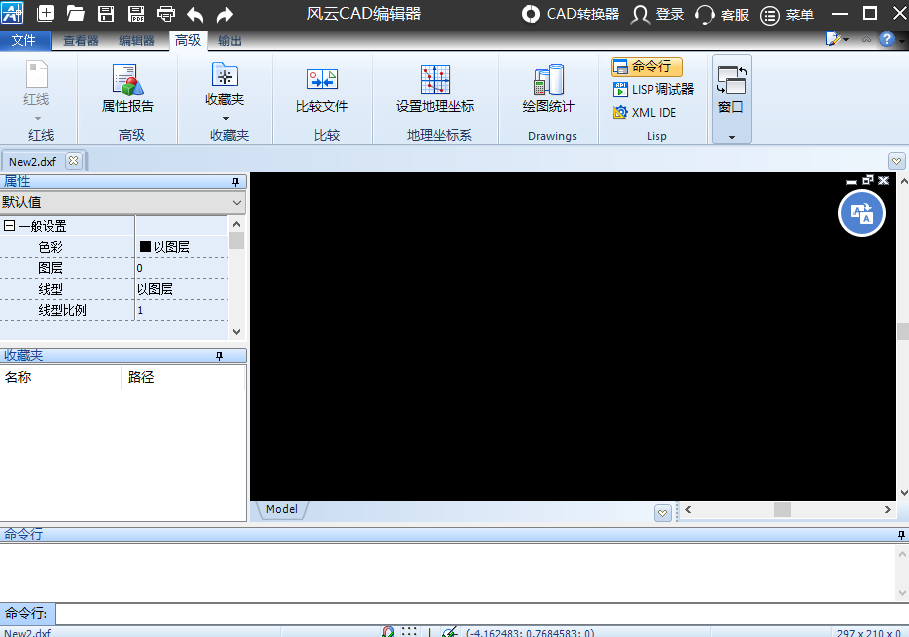Open help with the question mark icon

(887, 39)
